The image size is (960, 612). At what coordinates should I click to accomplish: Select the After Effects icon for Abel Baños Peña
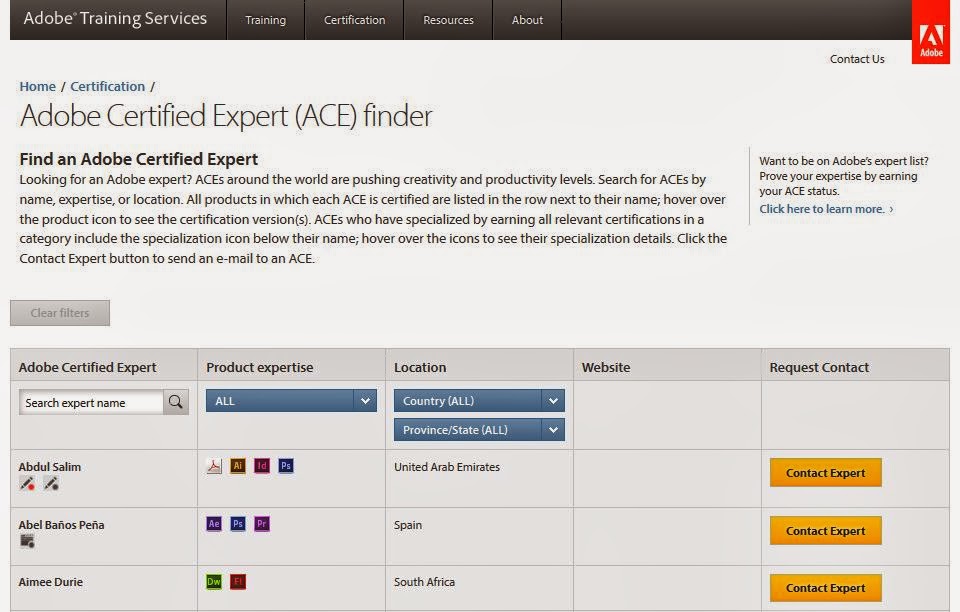213,523
